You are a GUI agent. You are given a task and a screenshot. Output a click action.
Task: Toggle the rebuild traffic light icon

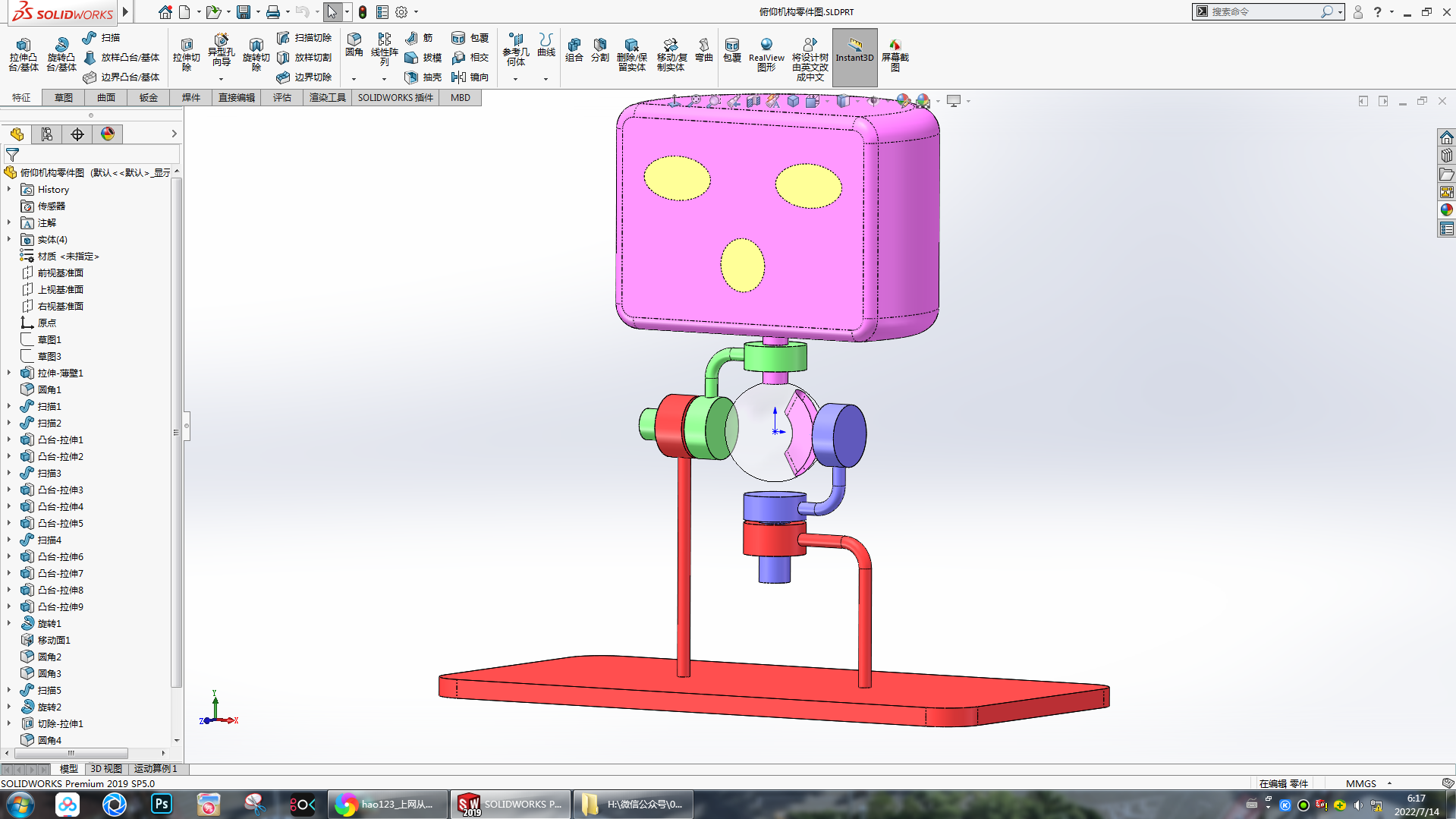(363, 12)
